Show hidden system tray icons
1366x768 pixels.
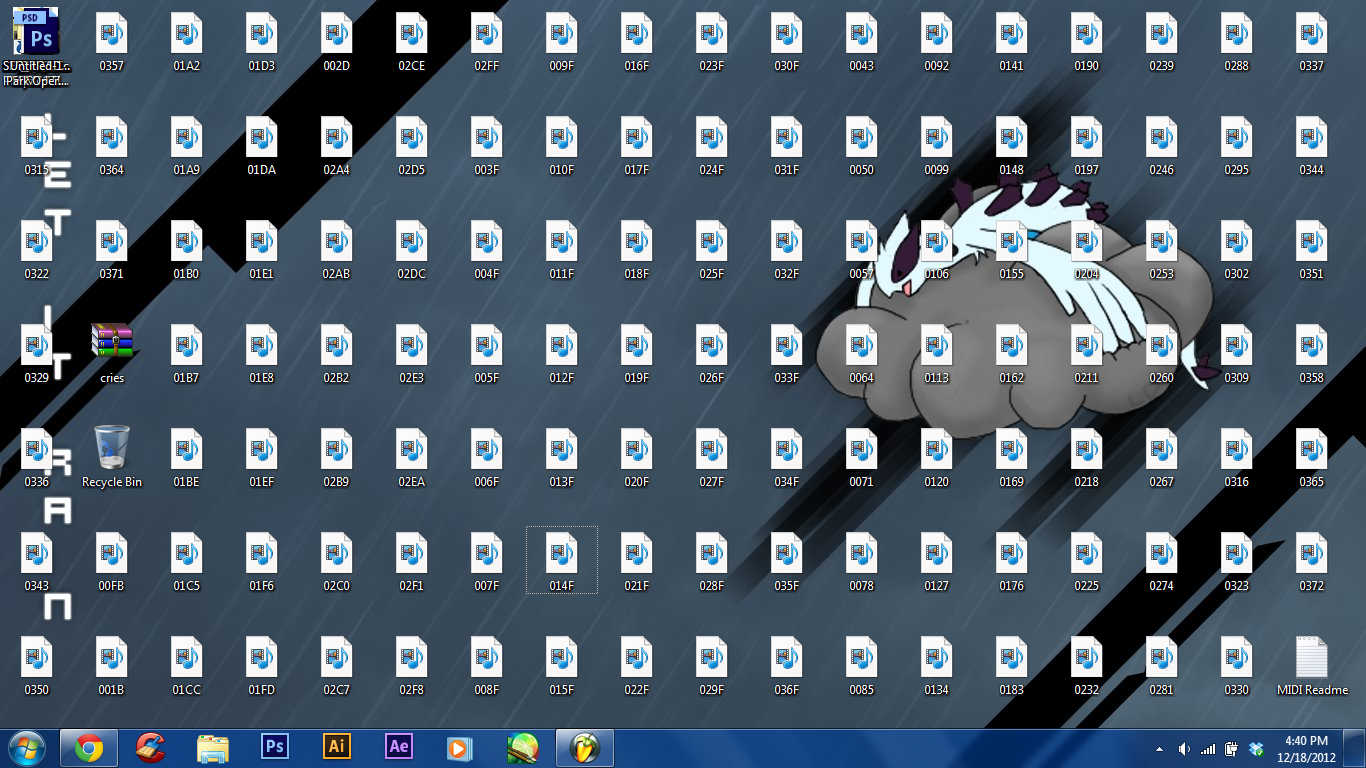pyautogui.click(x=1159, y=749)
